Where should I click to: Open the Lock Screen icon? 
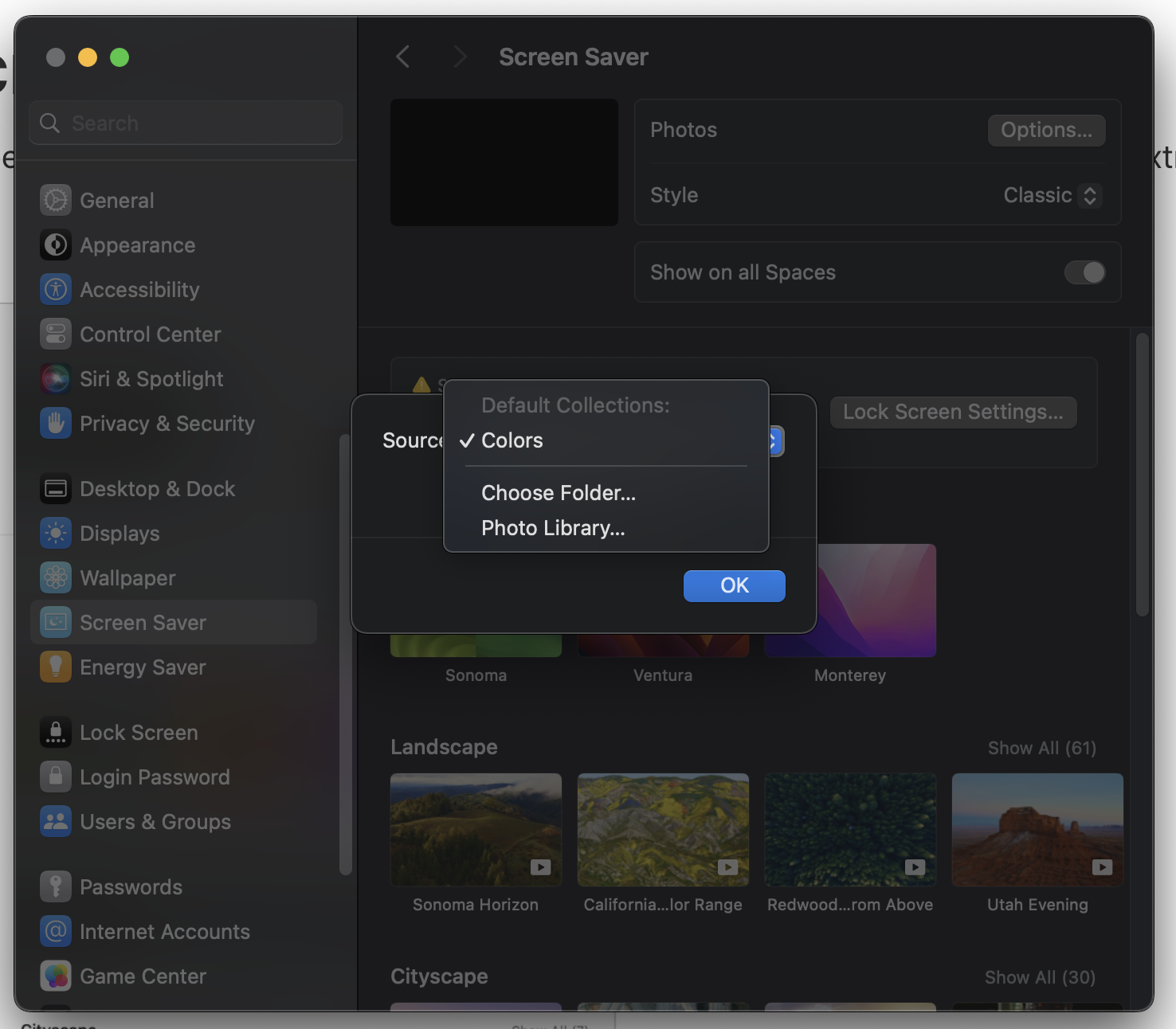point(56,733)
